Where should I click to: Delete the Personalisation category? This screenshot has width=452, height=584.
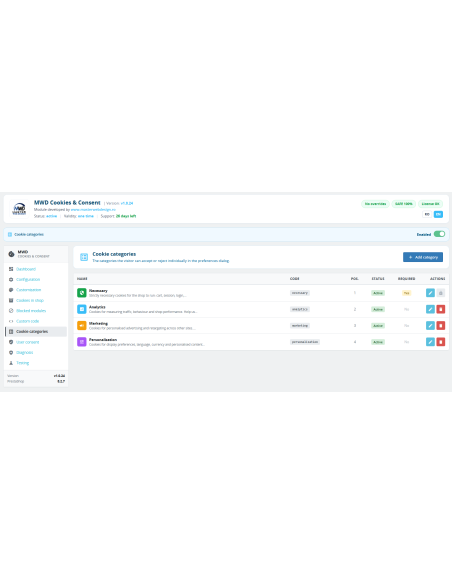click(440, 342)
